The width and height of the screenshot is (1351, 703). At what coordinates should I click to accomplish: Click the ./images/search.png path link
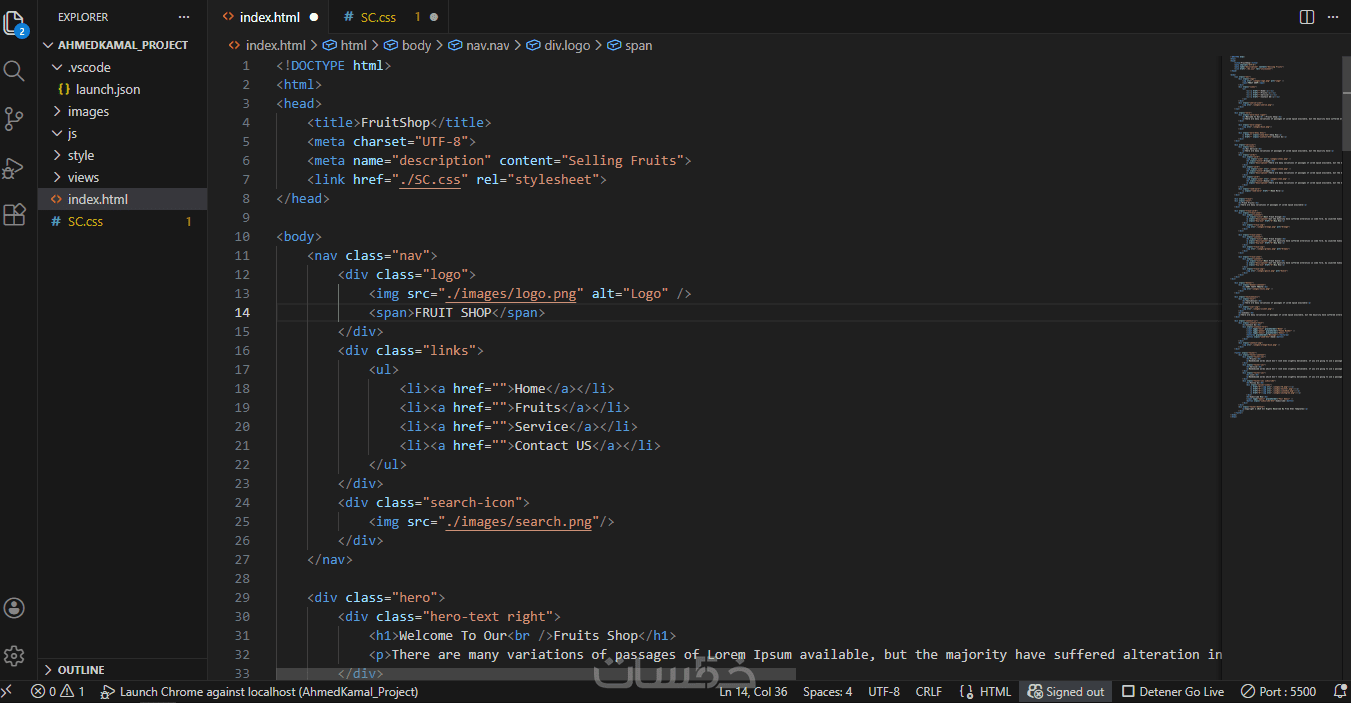521,522
